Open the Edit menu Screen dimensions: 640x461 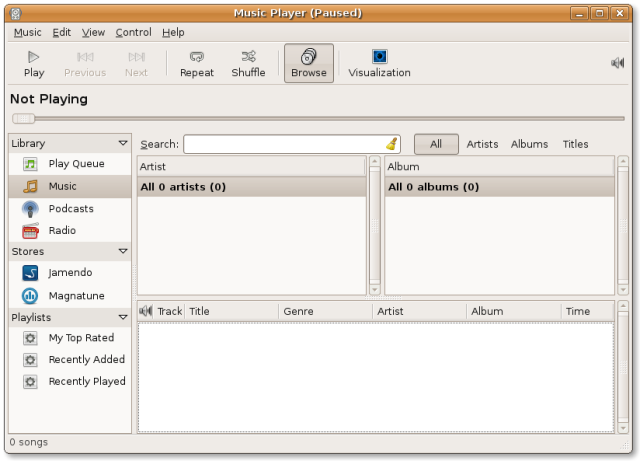(61, 32)
